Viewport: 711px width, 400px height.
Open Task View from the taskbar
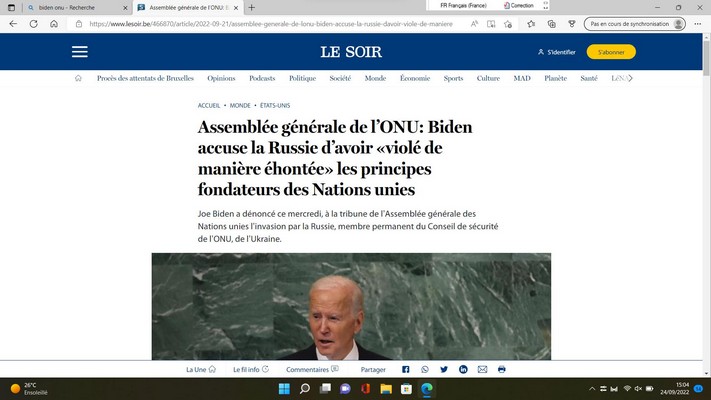pos(325,389)
